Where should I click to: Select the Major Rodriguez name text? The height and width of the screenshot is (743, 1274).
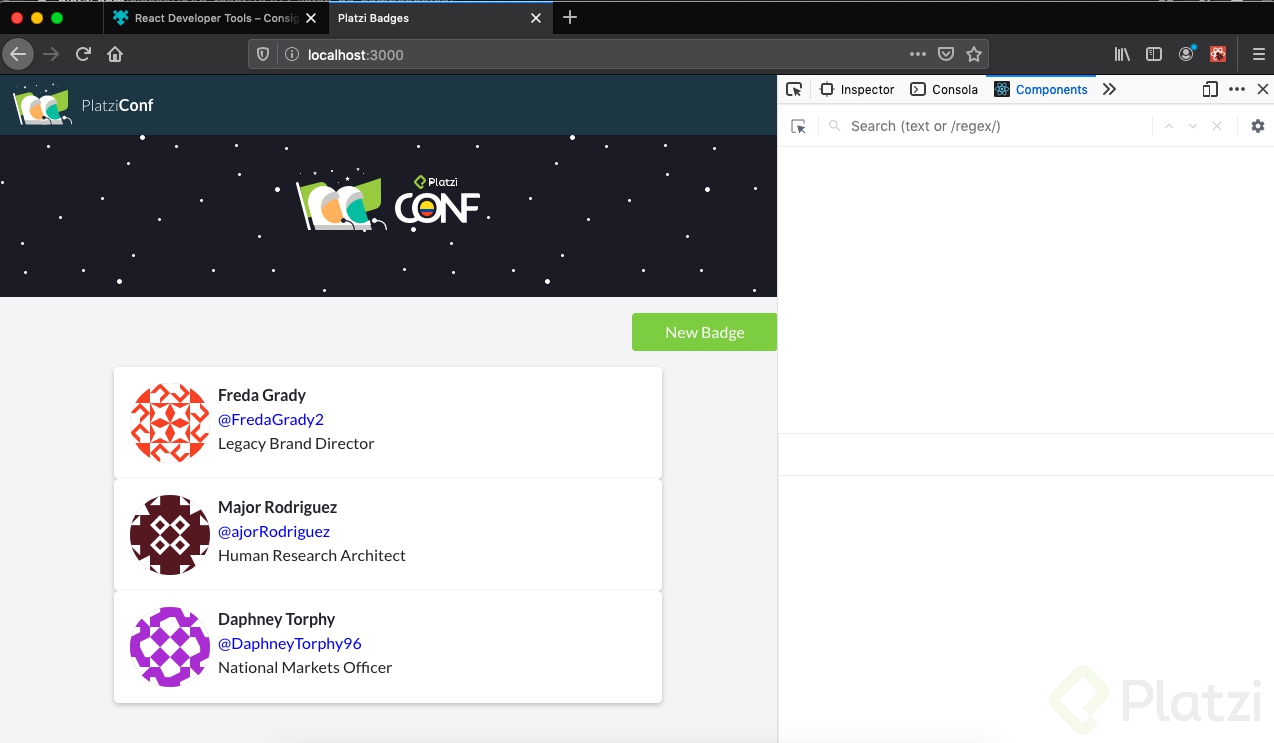278,507
